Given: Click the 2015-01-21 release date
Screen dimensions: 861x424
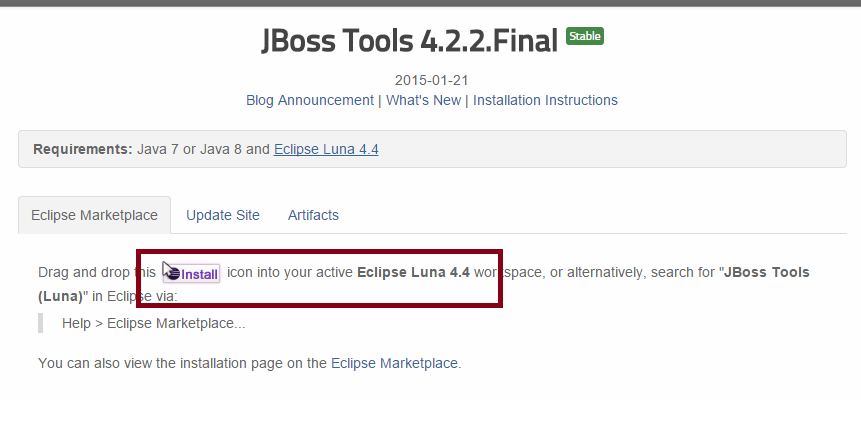Looking at the screenshot, I should tap(431, 80).
